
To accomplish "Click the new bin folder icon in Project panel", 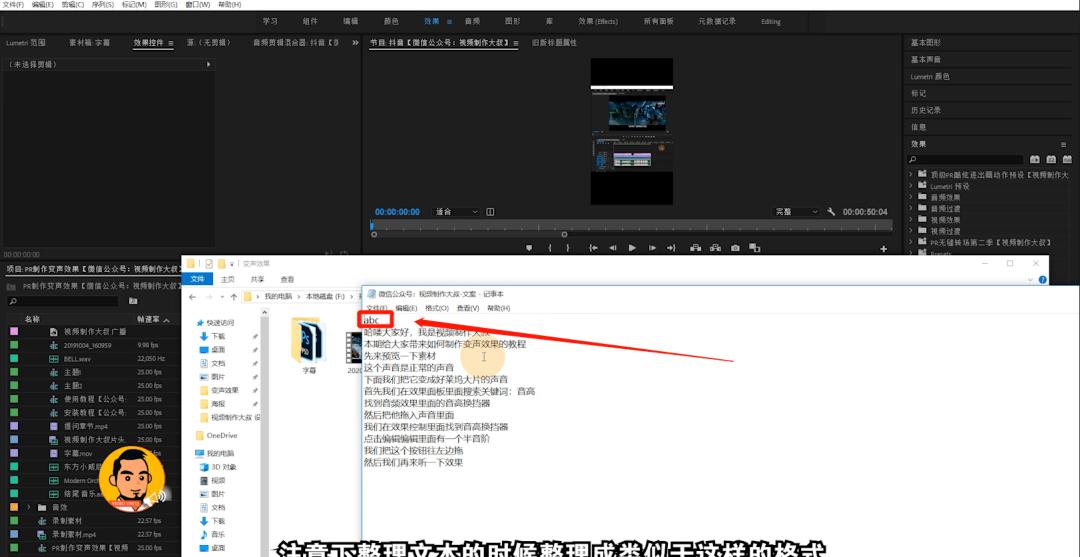I will click(x=133, y=302).
